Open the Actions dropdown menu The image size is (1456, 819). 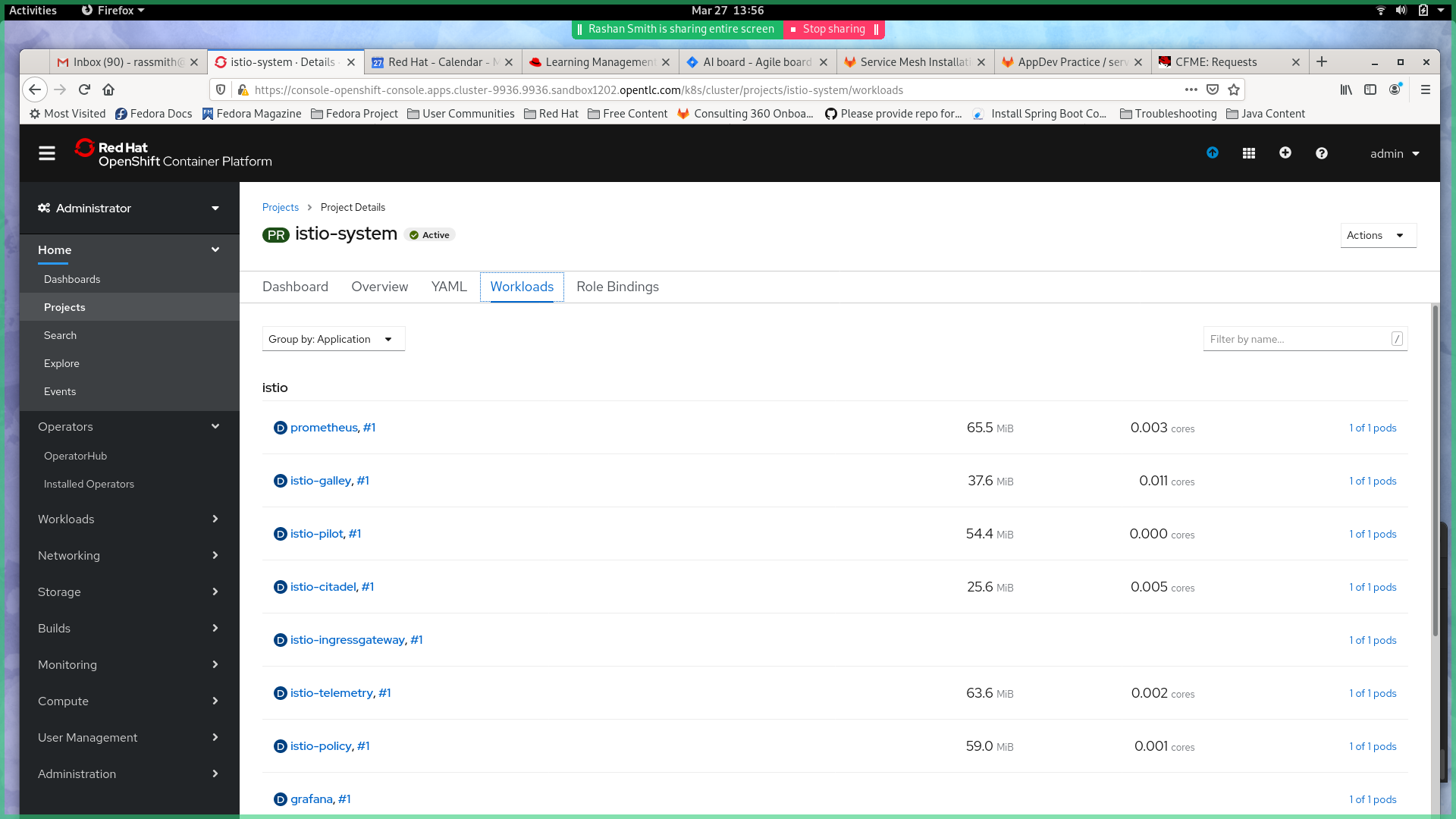tap(1377, 235)
